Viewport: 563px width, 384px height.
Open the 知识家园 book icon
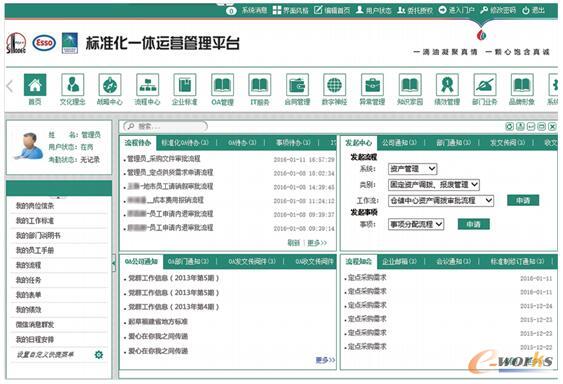410,85
